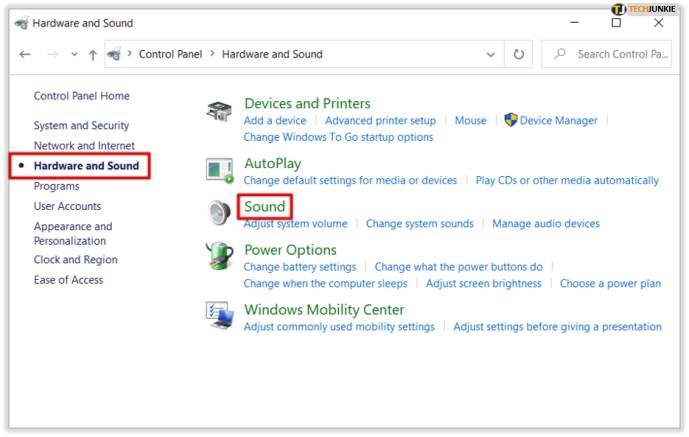The height and width of the screenshot is (437, 689).
Task: Click Change Windows To Go startup options
Action: click(x=338, y=137)
